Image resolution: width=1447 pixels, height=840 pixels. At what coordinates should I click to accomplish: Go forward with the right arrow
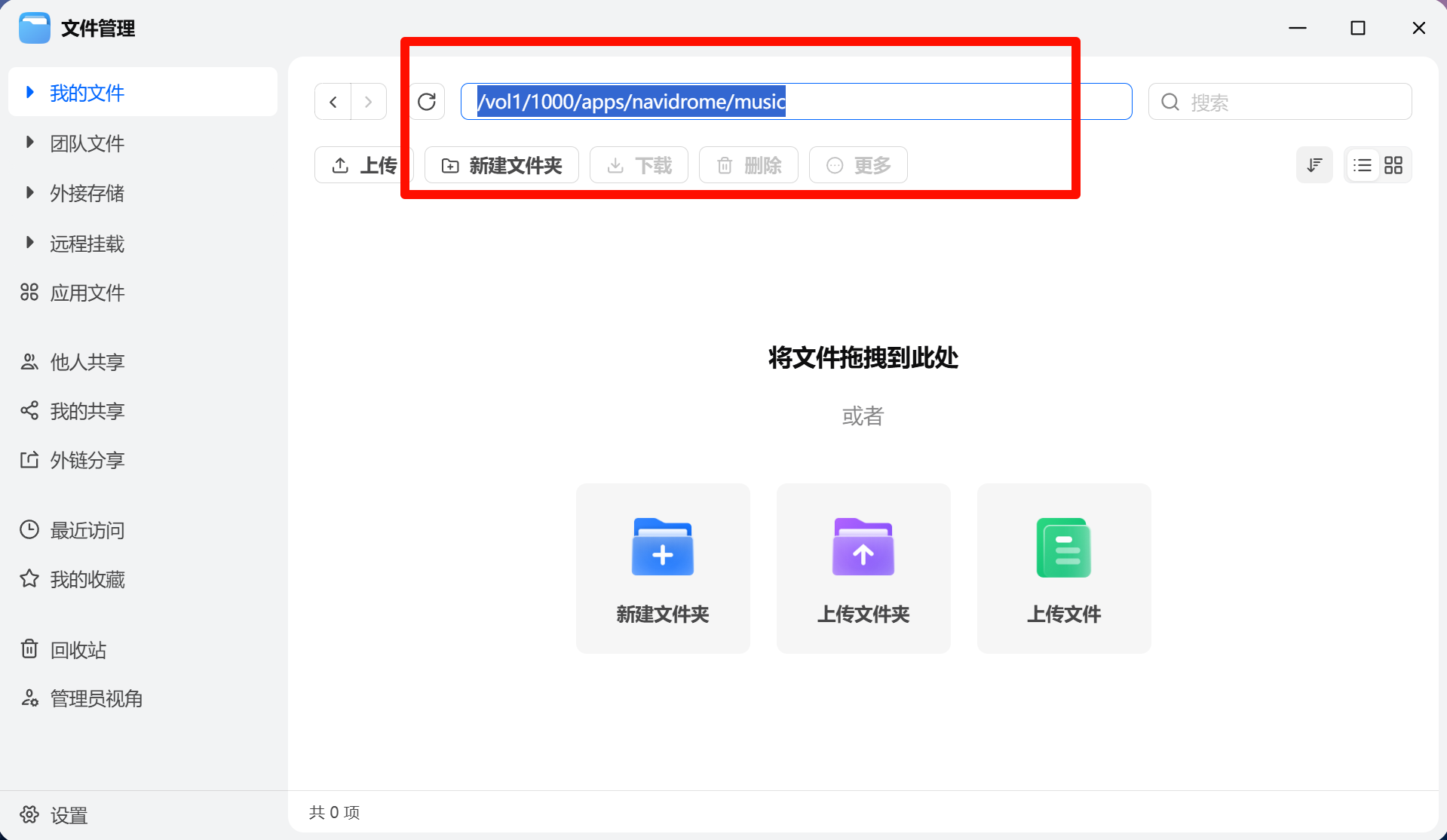click(368, 102)
